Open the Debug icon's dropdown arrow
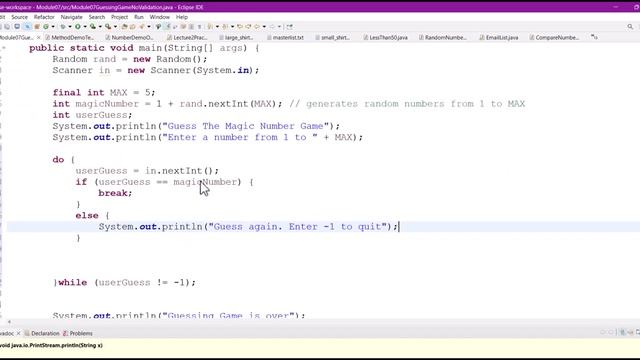 [x=70, y=27]
